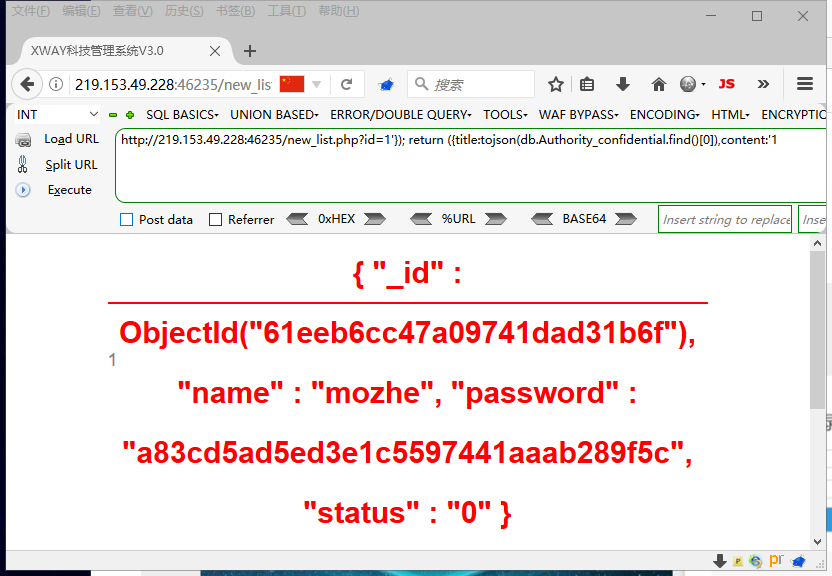The height and width of the screenshot is (576, 832).
Task: Open the 帮助(H) menu
Action: pos(339,11)
